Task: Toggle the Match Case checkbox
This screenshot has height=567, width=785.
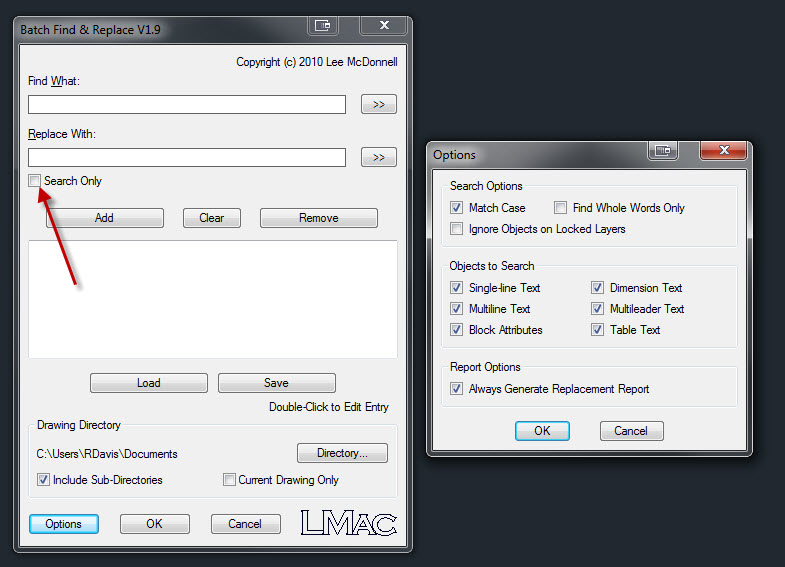Action: click(456, 207)
